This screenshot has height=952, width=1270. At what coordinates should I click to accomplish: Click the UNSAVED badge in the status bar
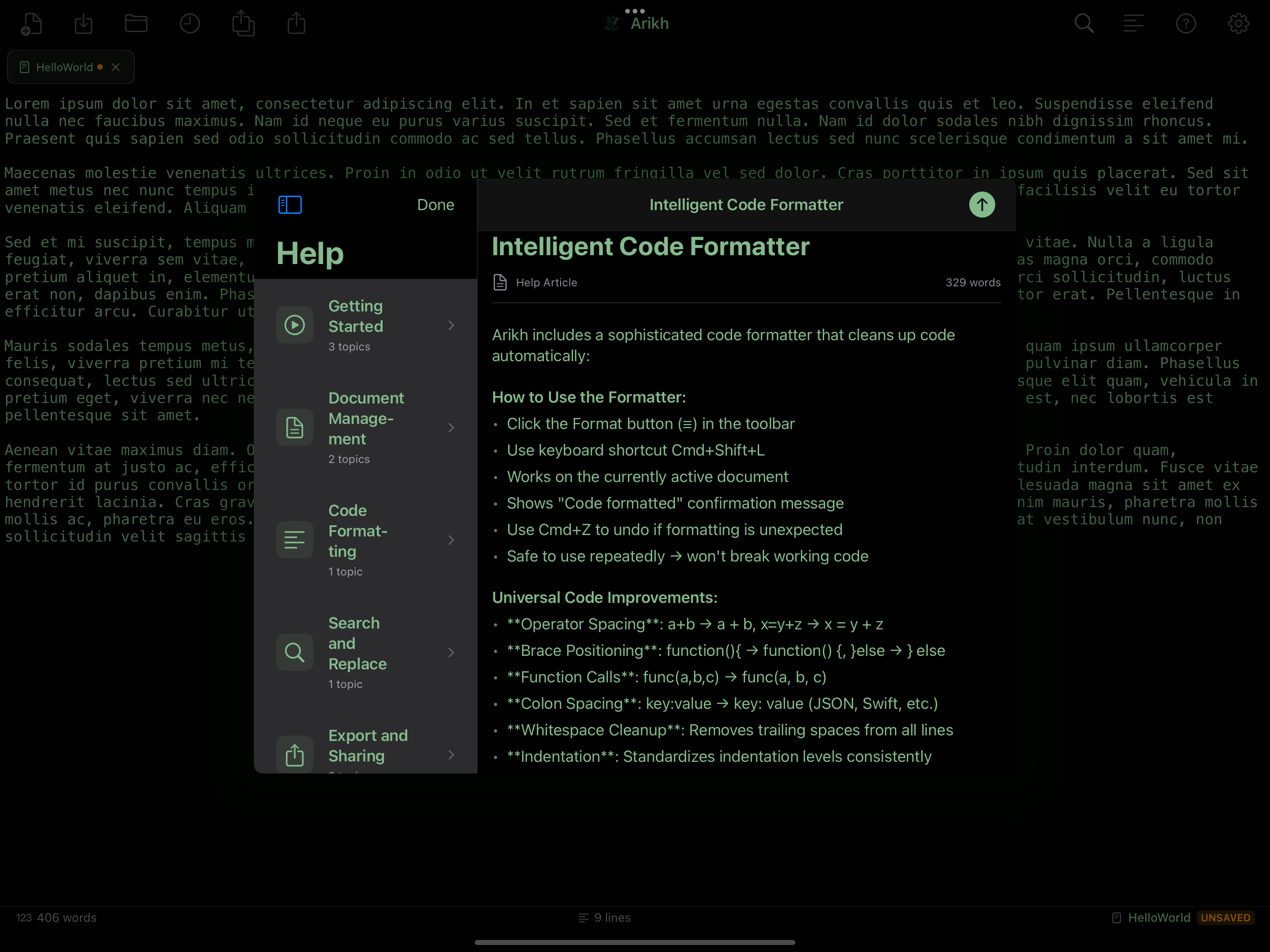pos(1225,918)
